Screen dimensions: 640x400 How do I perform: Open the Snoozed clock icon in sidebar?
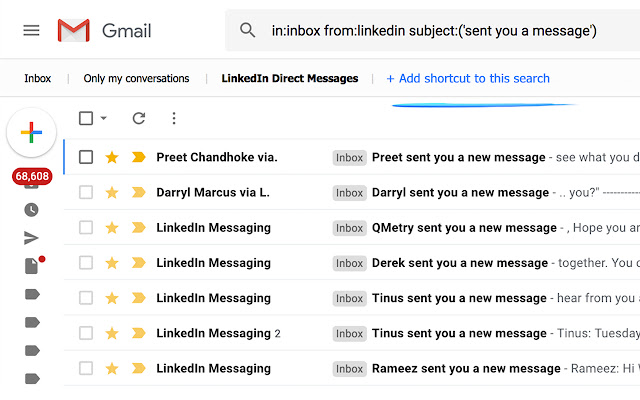click(x=31, y=210)
